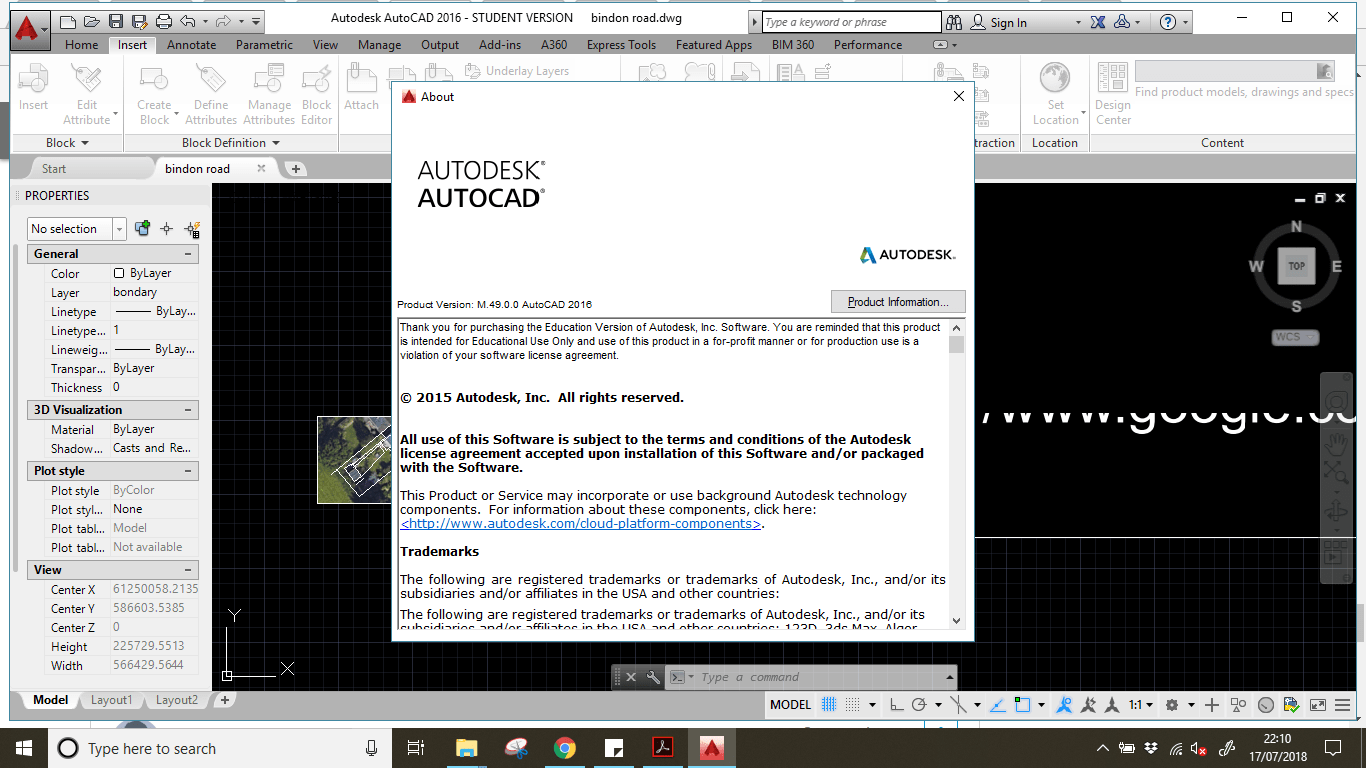Click the Open file icon in quick access toolbar

pos(91,20)
